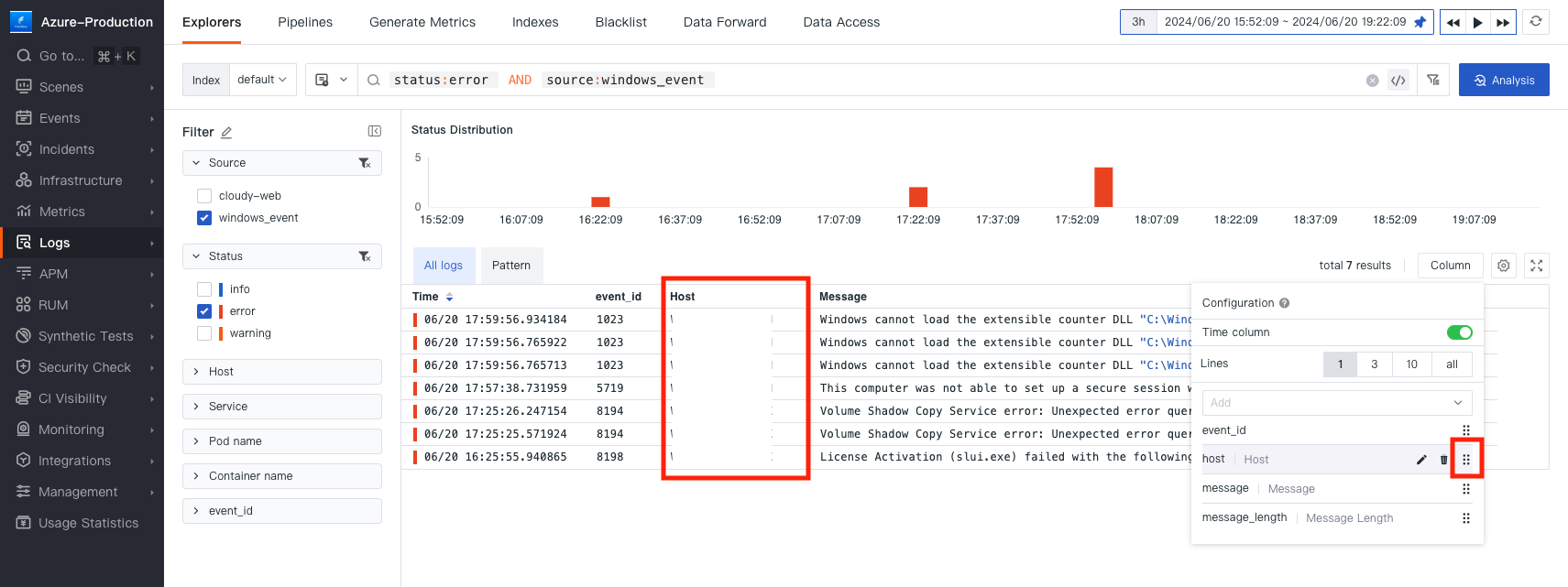This screenshot has width=1568, height=587.
Task: Click the Security Check shield icon
Action: 24,367
